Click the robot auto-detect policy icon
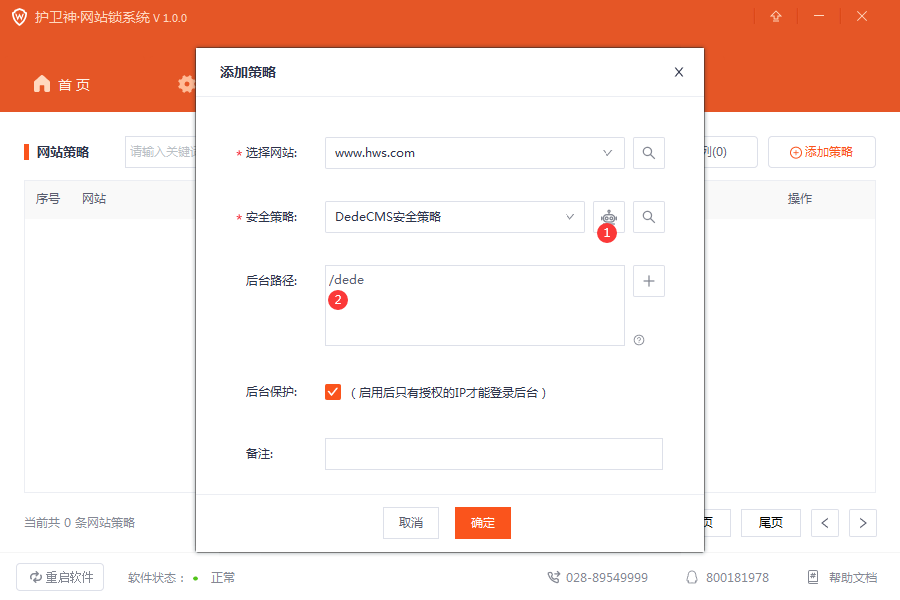The width and height of the screenshot is (900, 600). 608,216
